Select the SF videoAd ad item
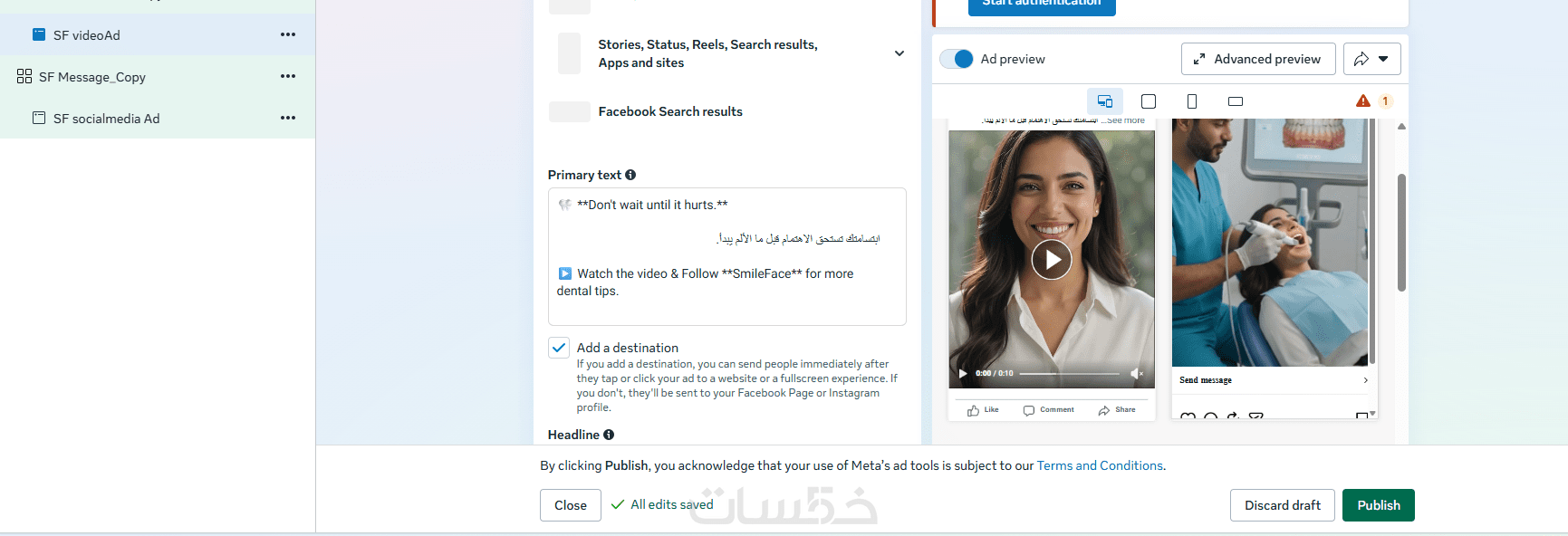This screenshot has height=536, width=1568. (158, 34)
